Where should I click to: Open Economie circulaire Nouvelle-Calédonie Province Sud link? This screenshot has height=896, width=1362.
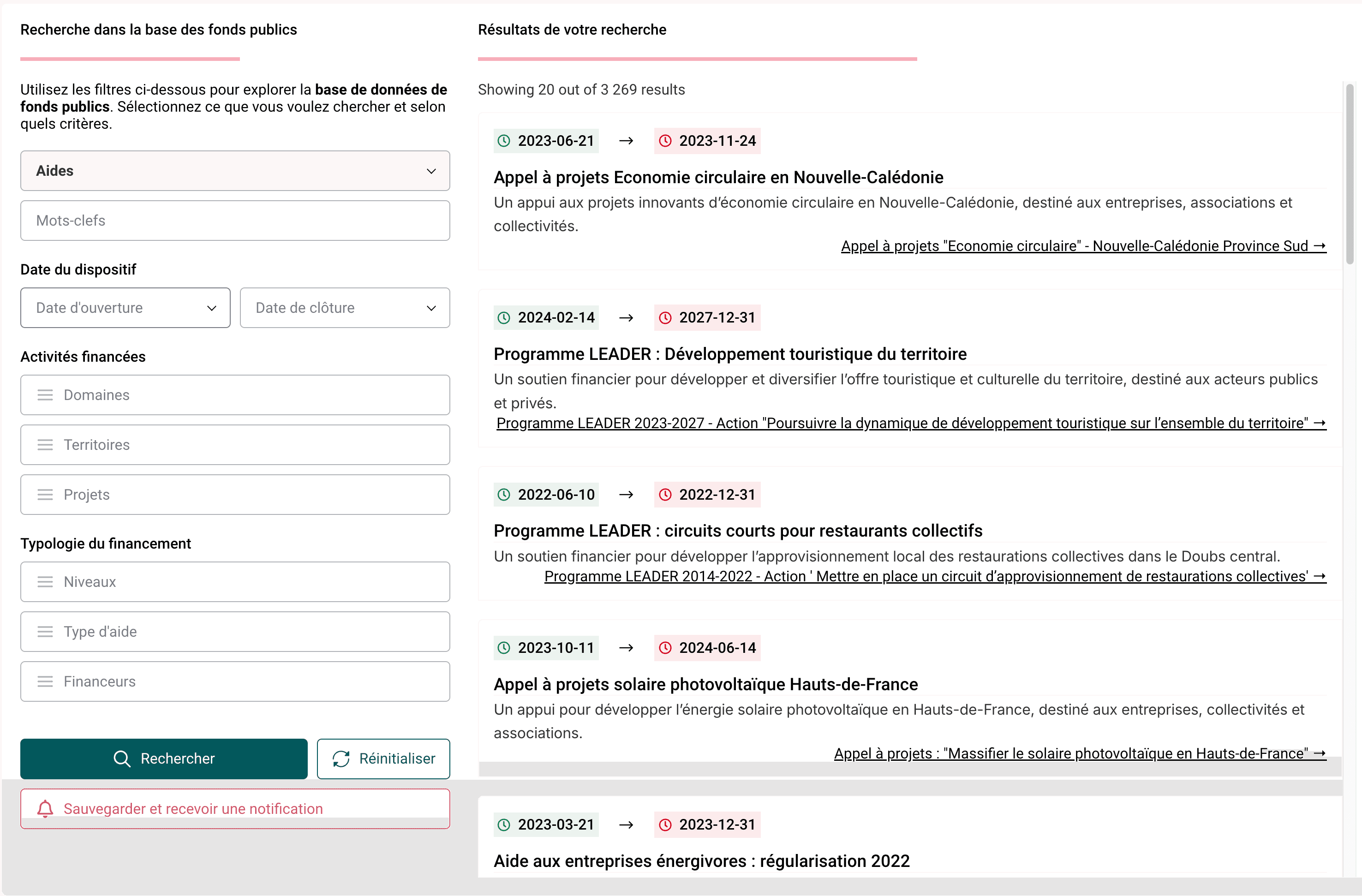(x=1083, y=246)
